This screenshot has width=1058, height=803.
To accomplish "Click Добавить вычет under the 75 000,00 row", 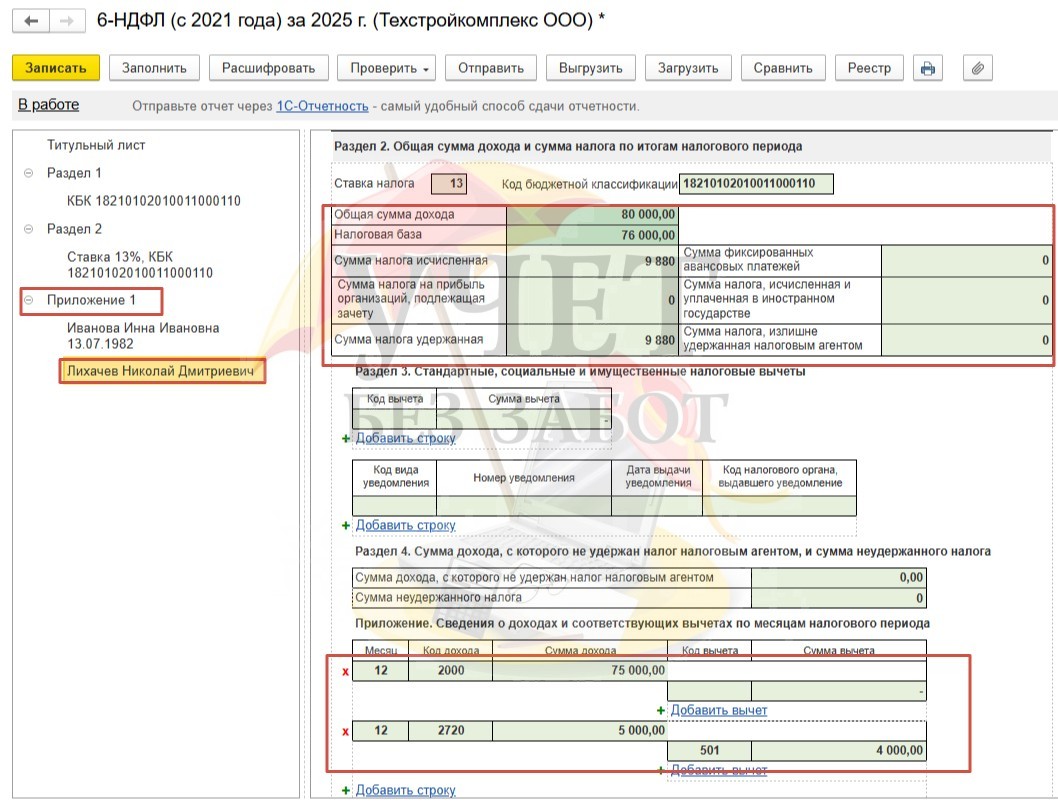I will [x=718, y=710].
